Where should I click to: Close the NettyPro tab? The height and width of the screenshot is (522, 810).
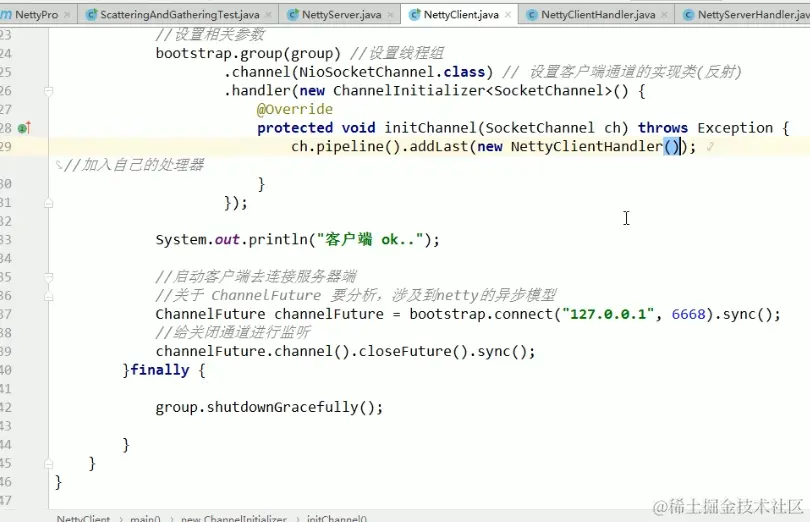67,15
